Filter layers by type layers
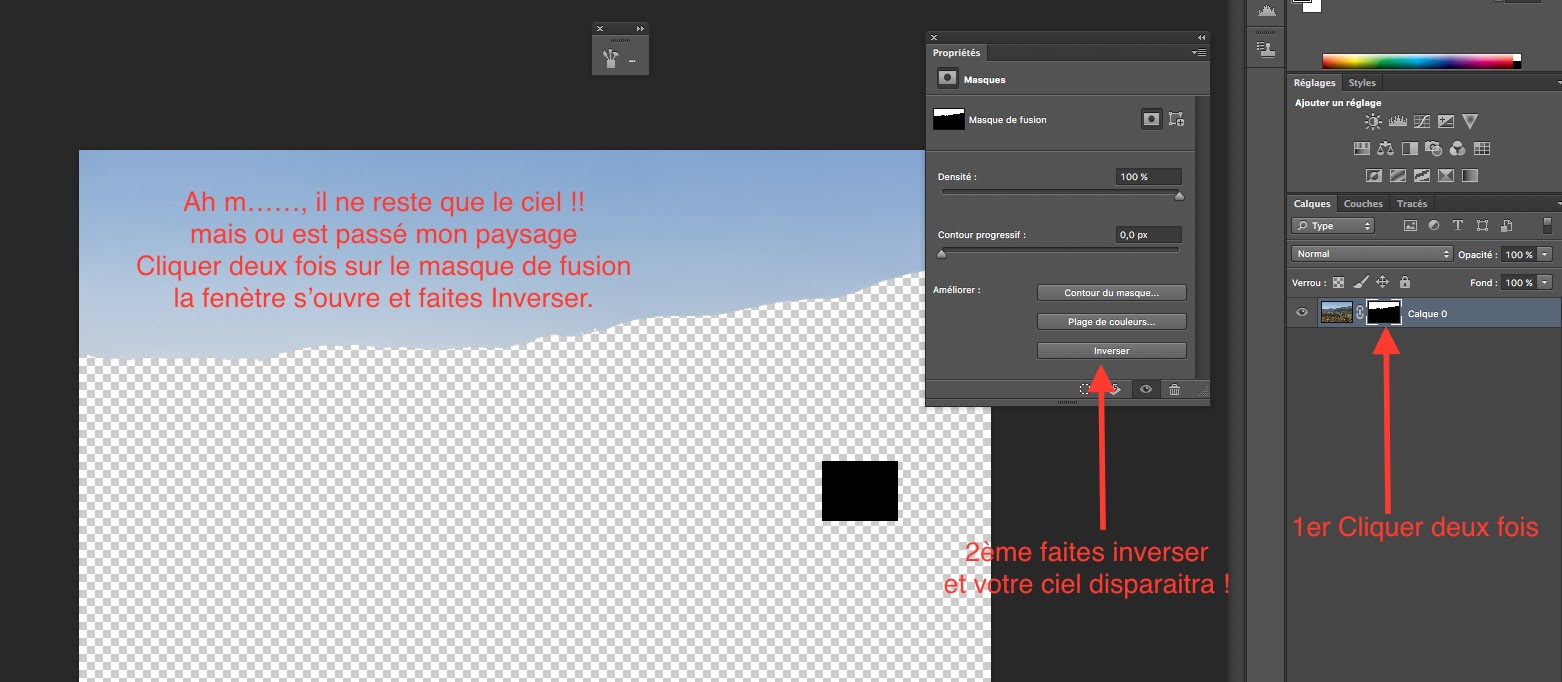 [1458, 226]
